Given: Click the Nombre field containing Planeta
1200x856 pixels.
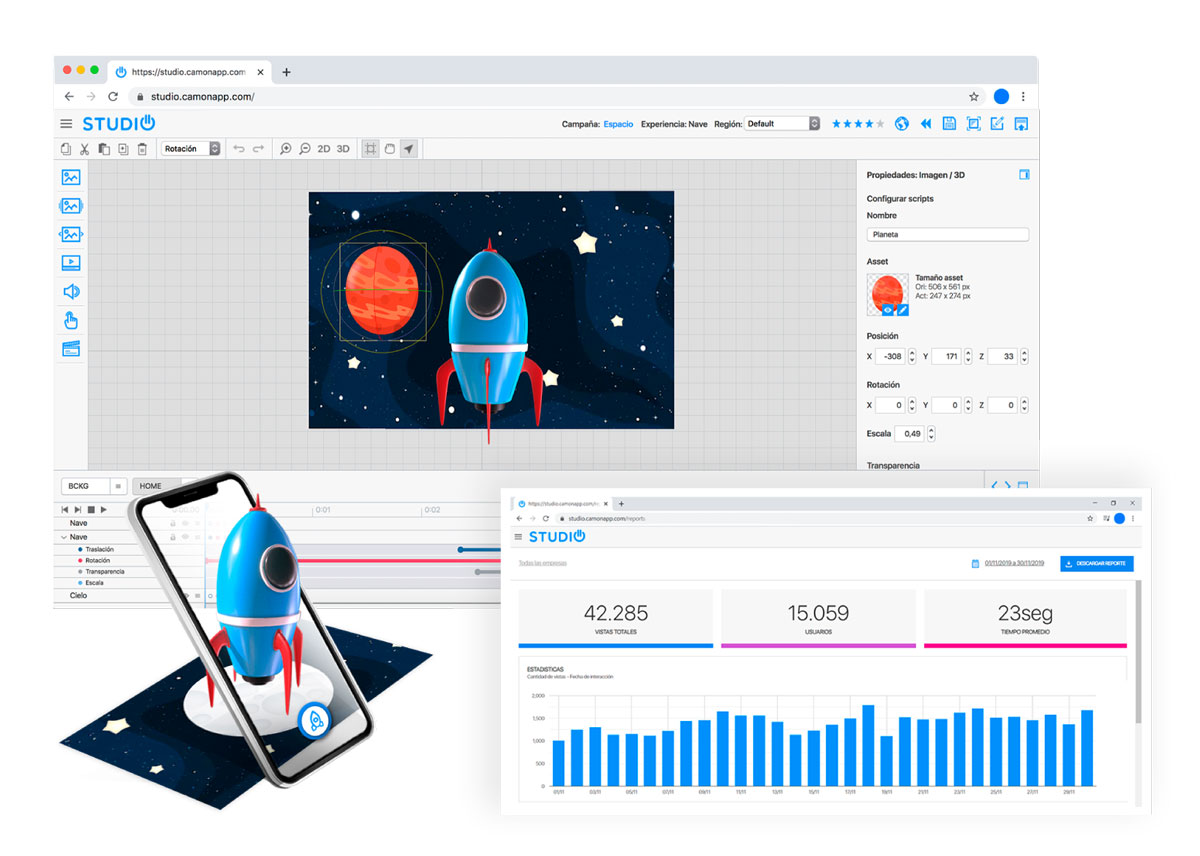Looking at the screenshot, I should pyautogui.click(x=947, y=235).
